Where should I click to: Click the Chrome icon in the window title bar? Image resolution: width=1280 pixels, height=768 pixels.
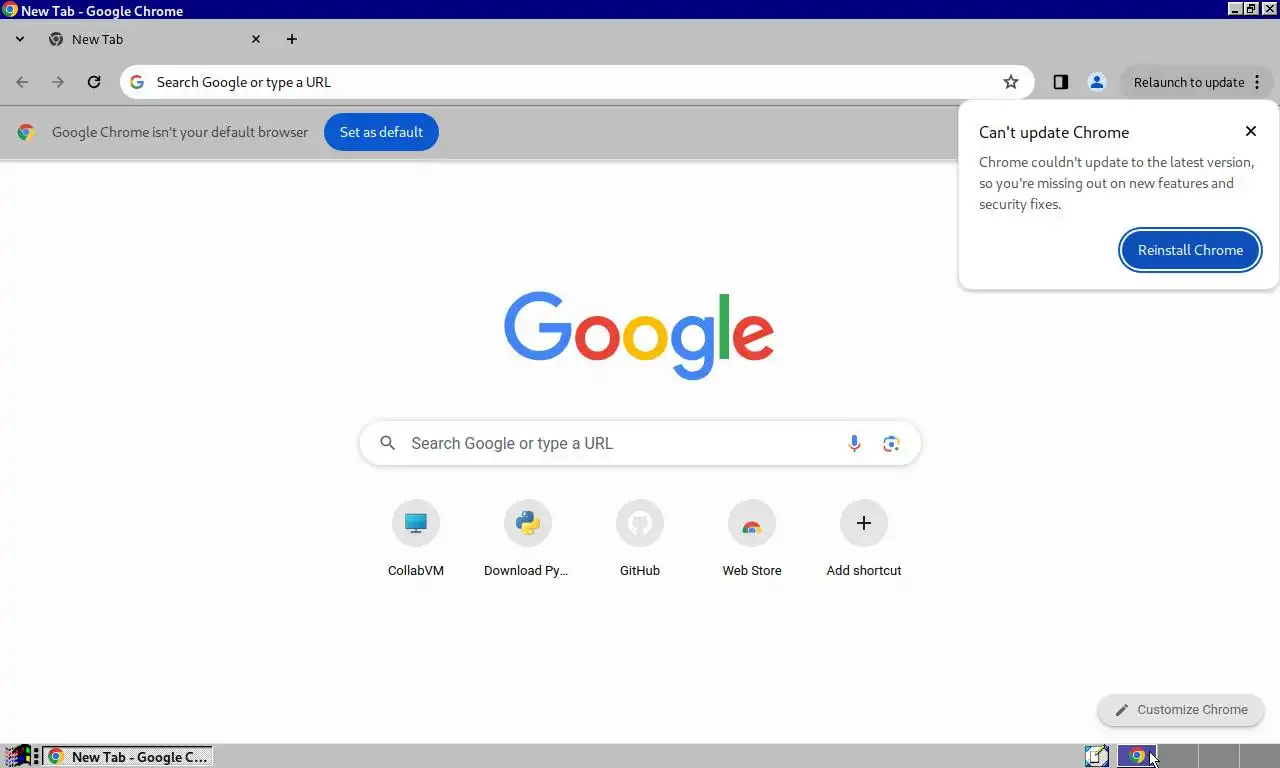coord(10,10)
